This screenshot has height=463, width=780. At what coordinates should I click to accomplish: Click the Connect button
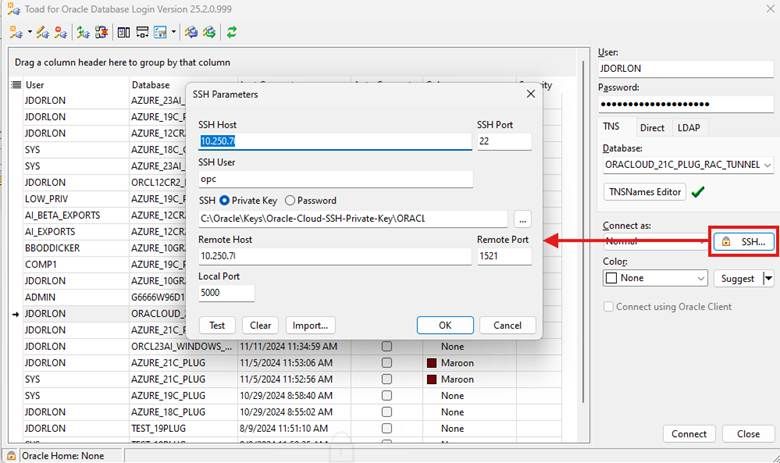[x=689, y=434]
